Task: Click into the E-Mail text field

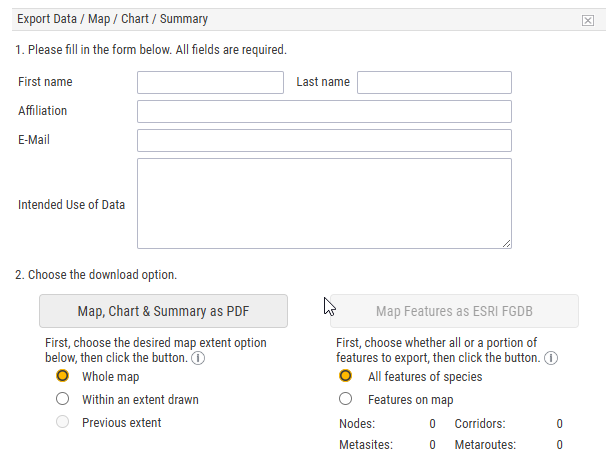Action: (324, 141)
